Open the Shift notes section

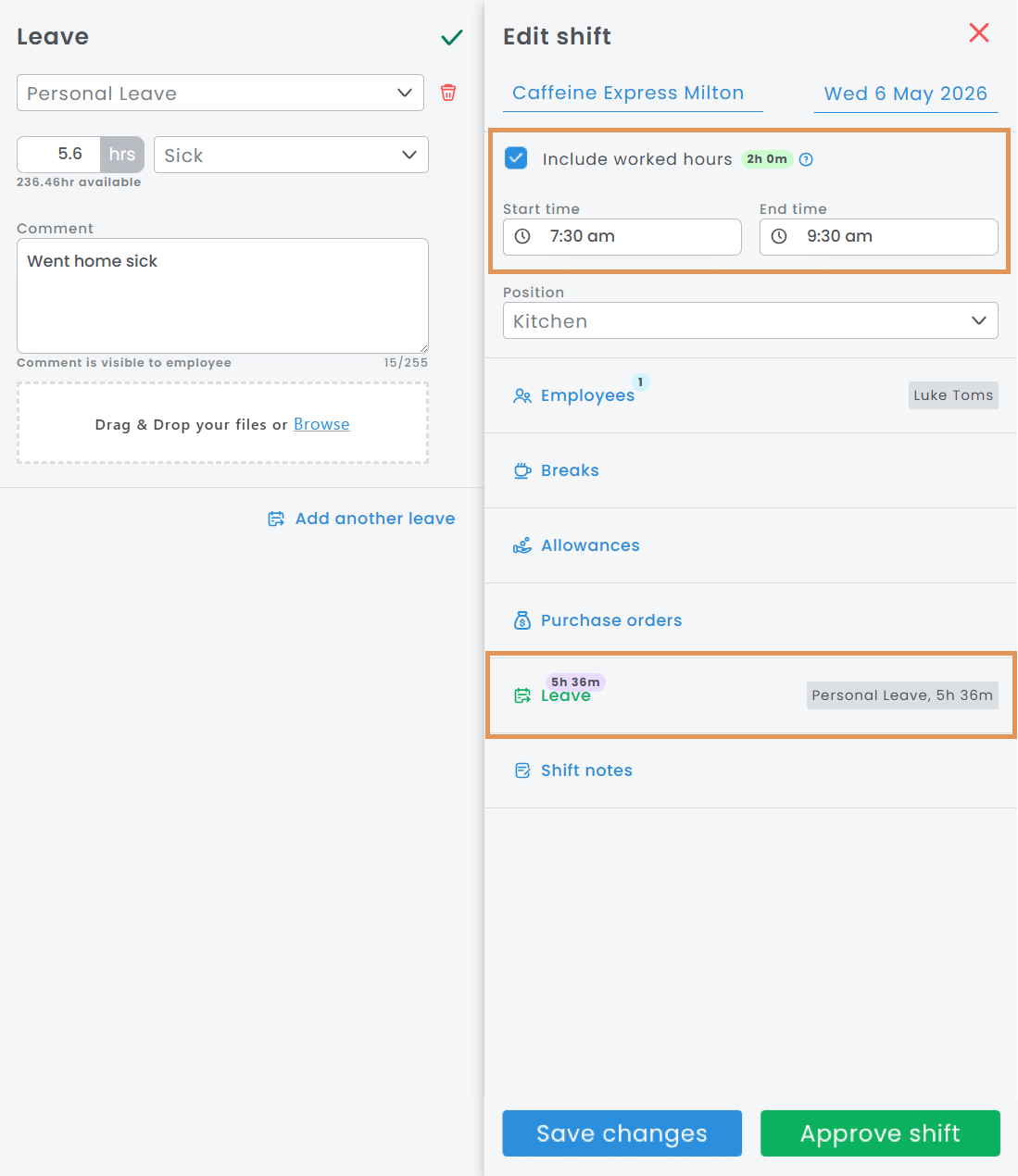(750, 770)
